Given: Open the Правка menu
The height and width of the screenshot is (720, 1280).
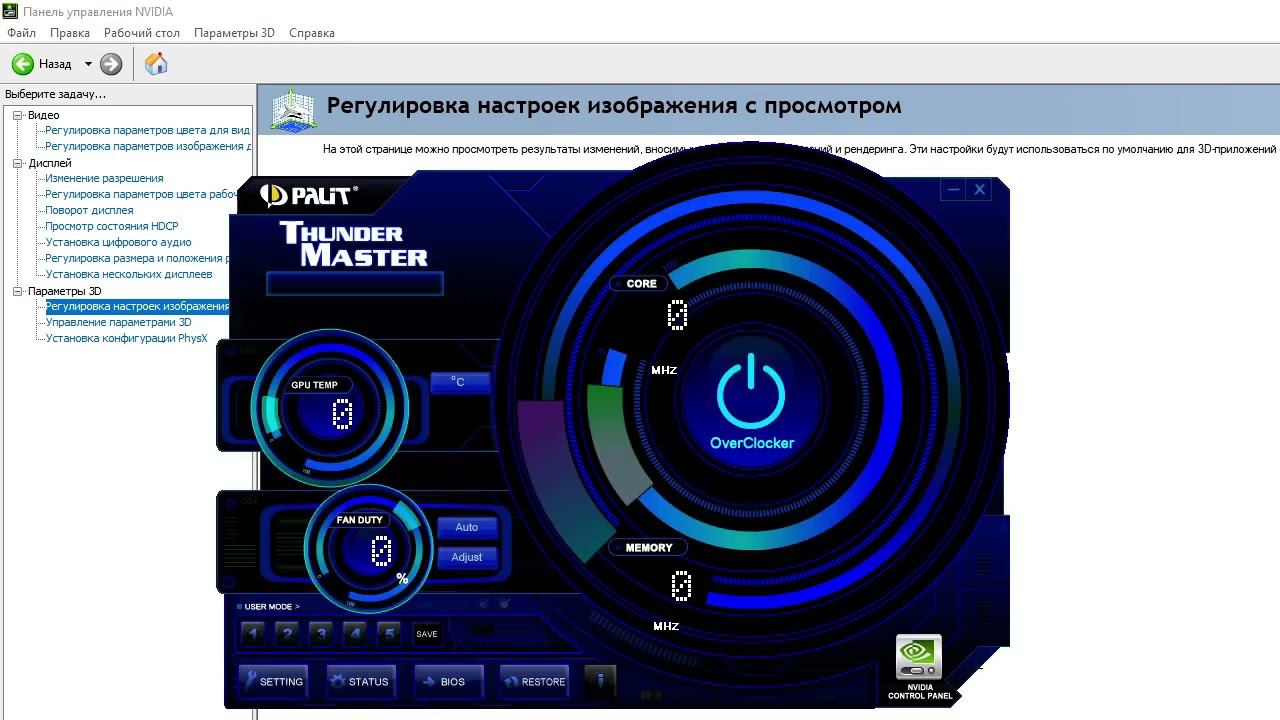Looking at the screenshot, I should [x=70, y=33].
